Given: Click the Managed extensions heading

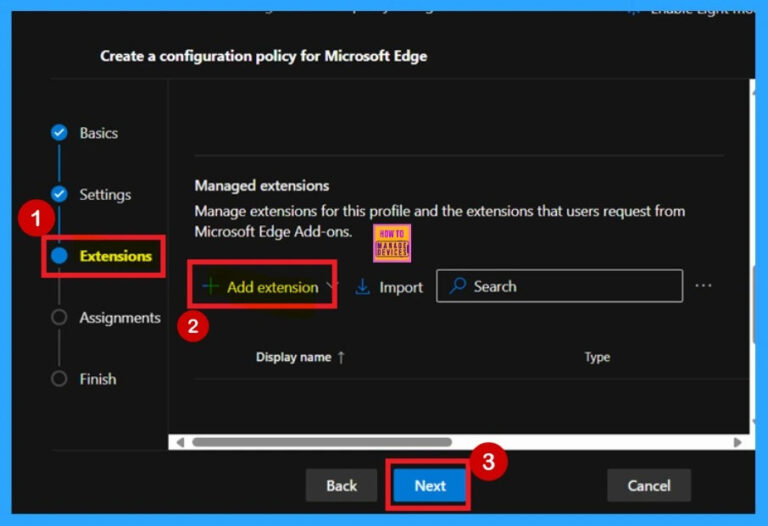Looking at the screenshot, I should pyautogui.click(x=262, y=186).
